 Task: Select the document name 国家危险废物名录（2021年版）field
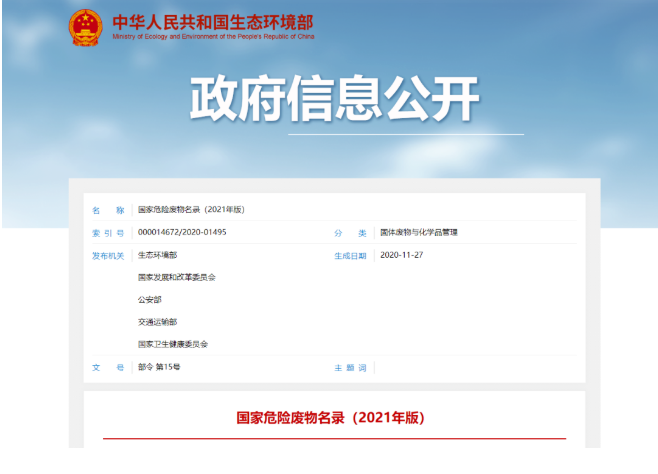(x=190, y=210)
